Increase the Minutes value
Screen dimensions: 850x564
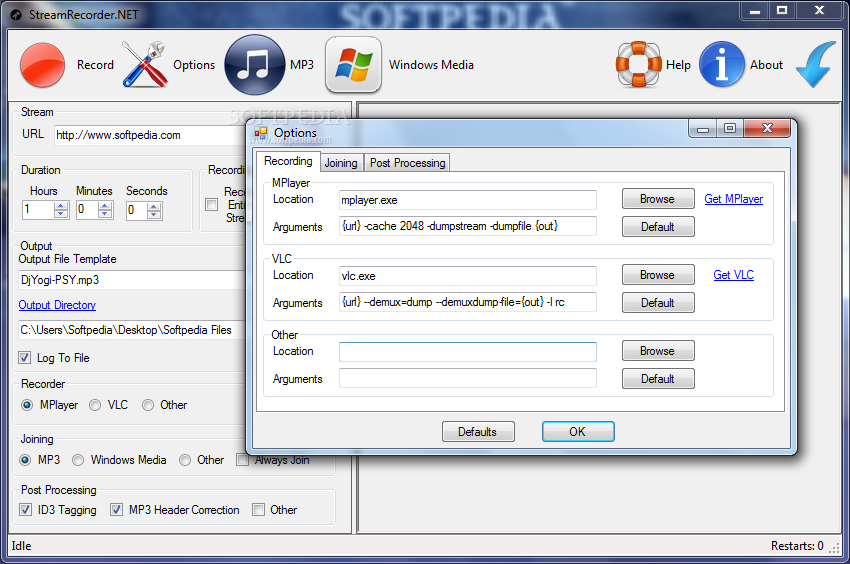click(x=105, y=206)
